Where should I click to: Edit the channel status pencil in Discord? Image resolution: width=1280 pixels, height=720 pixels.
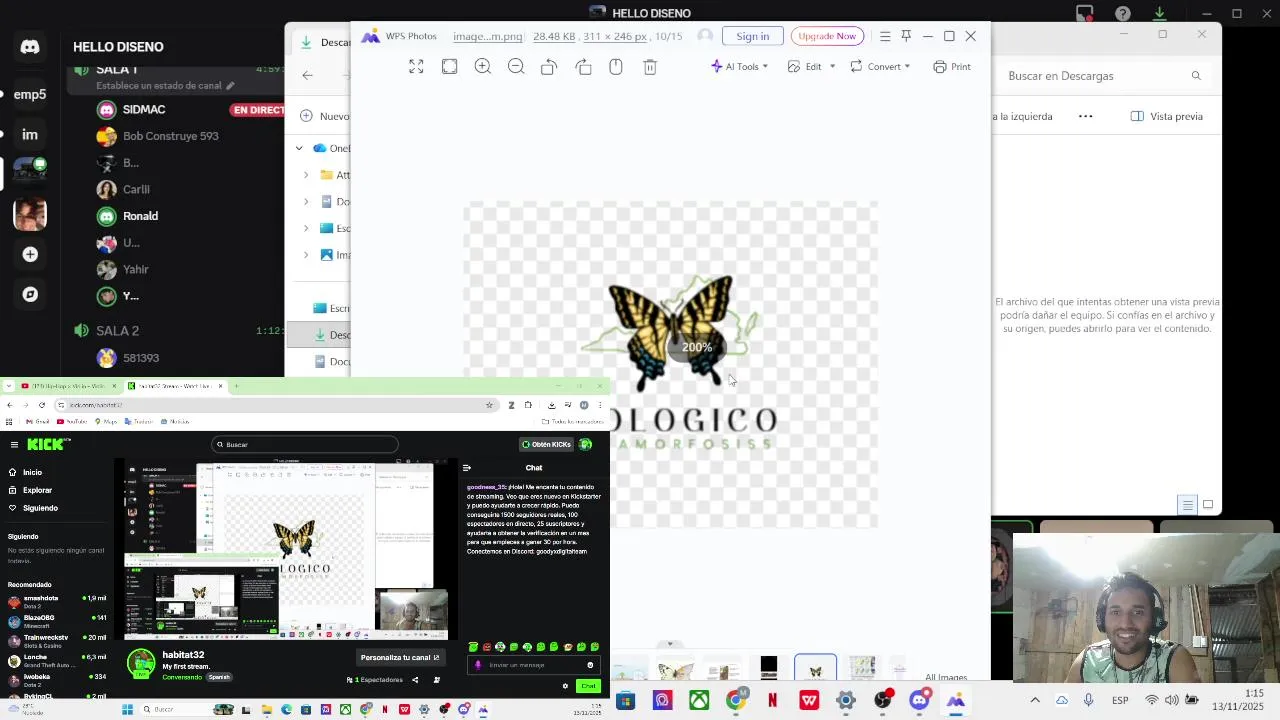click(230, 86)
